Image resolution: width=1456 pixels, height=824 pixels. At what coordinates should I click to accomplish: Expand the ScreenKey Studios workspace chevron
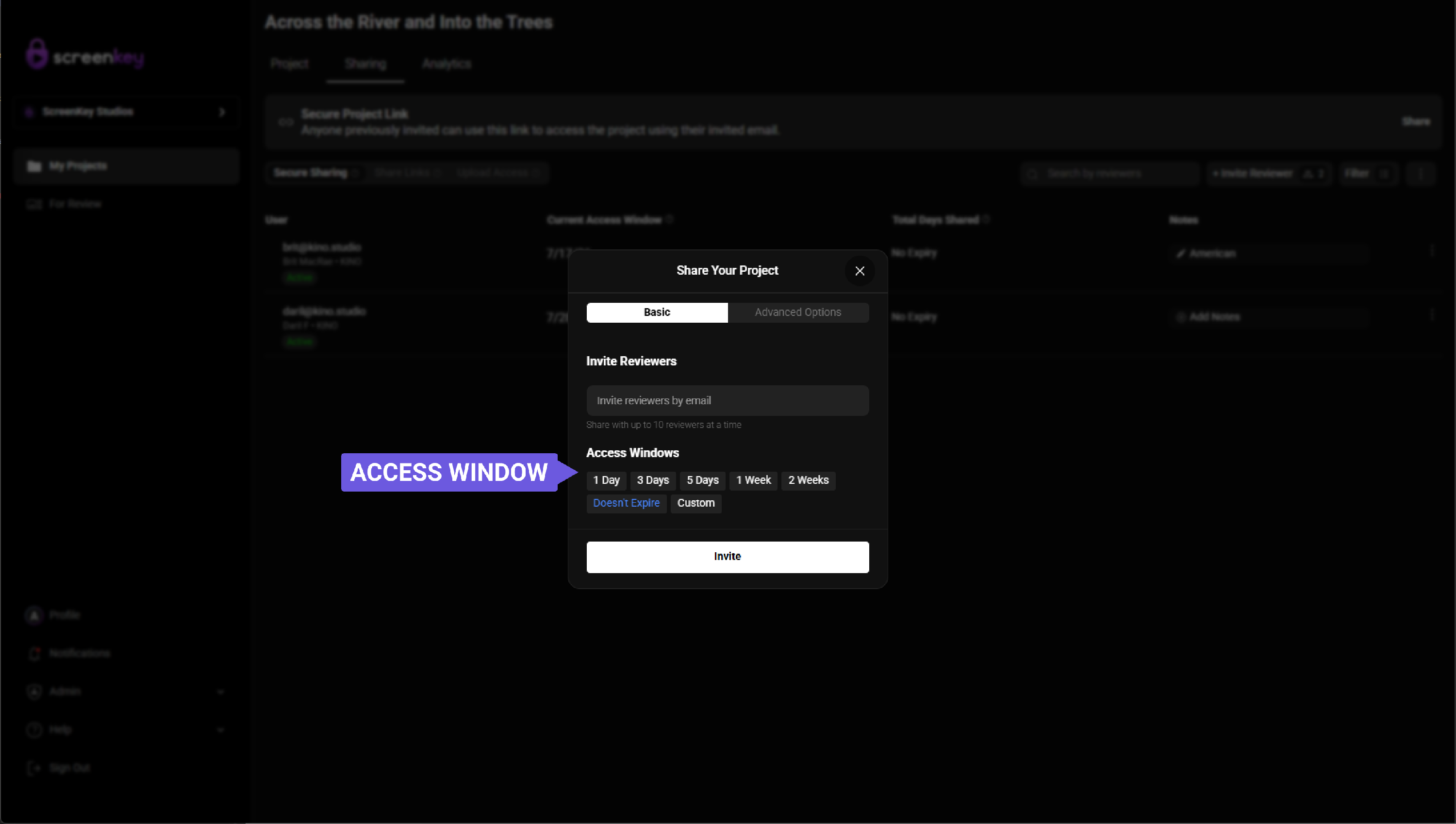[x=222, y=112]
